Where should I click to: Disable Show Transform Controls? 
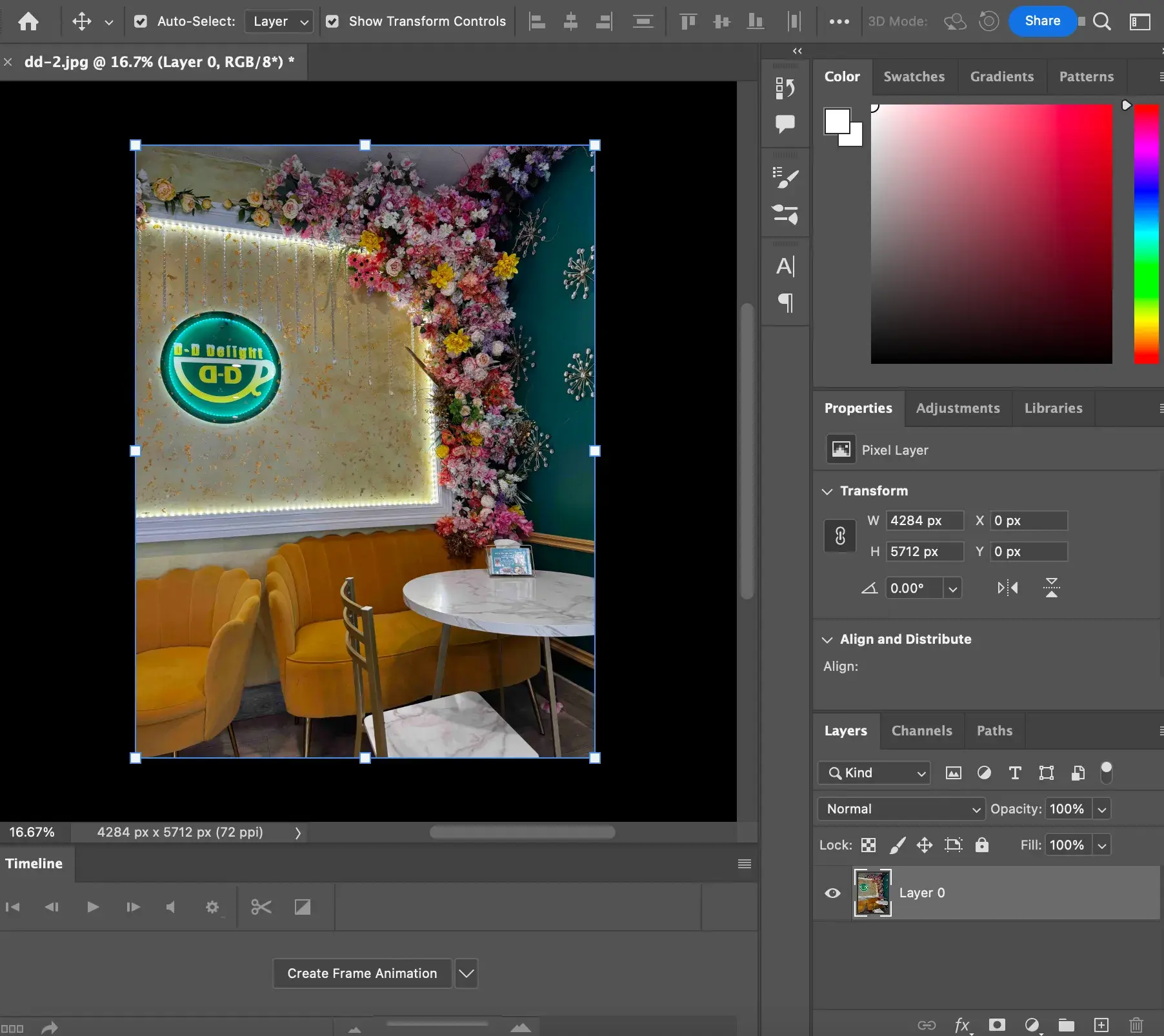[332, 21]
